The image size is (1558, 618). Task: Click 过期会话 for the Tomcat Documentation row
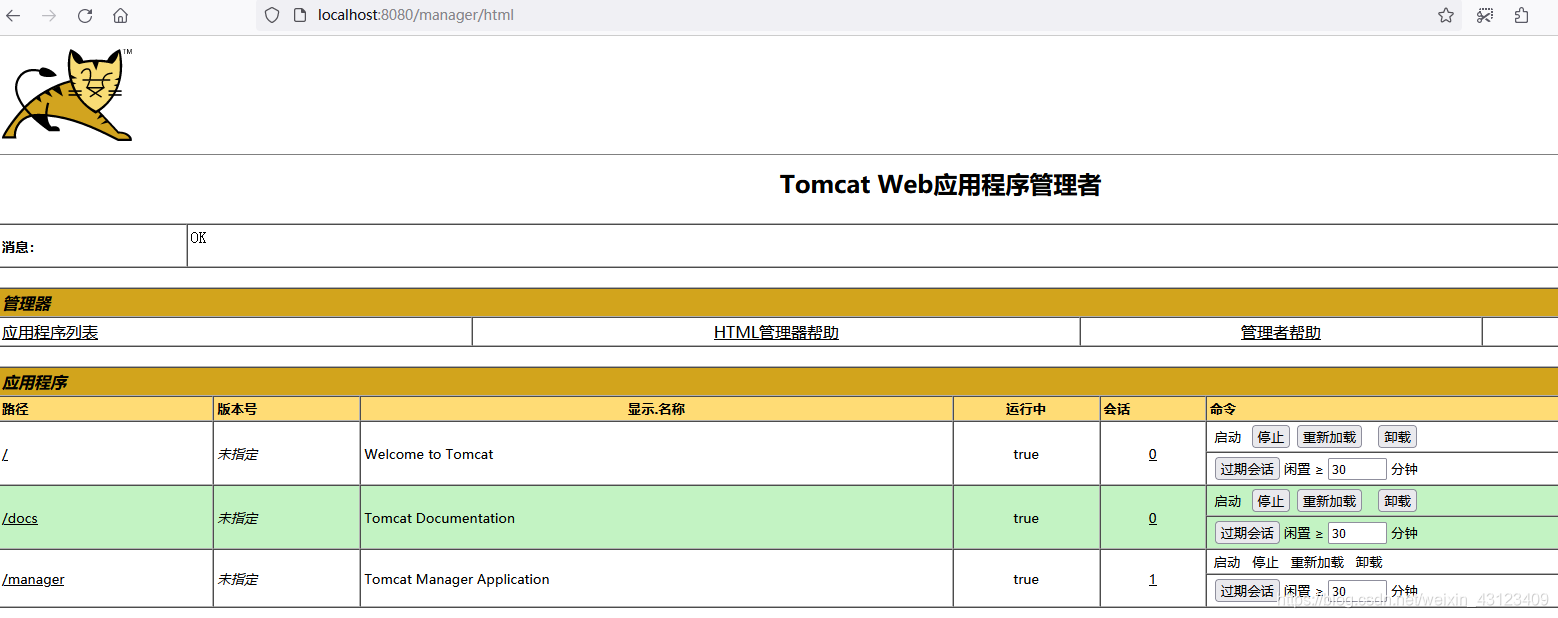click(1247, 533)
